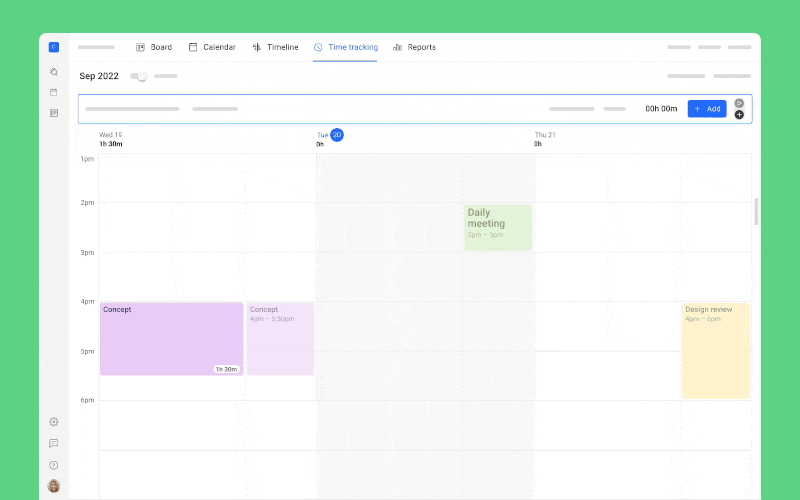Image resolution: width=800 pixels, height=500 pixels.
Task: Click the 3pm time label
Action: pos(87,253)
